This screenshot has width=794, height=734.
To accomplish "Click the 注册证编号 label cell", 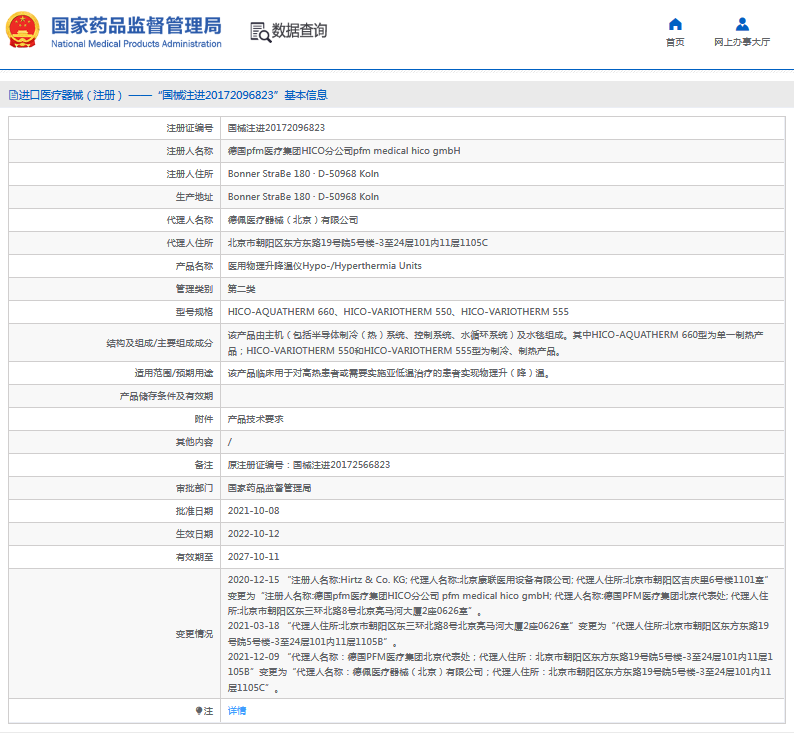I will click(x=114, y=128).
